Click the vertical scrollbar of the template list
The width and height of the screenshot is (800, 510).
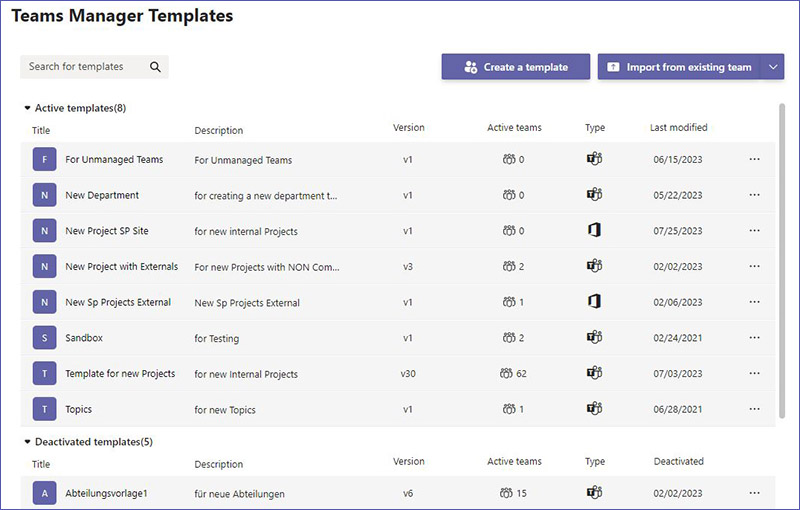(x=782, y=260)
